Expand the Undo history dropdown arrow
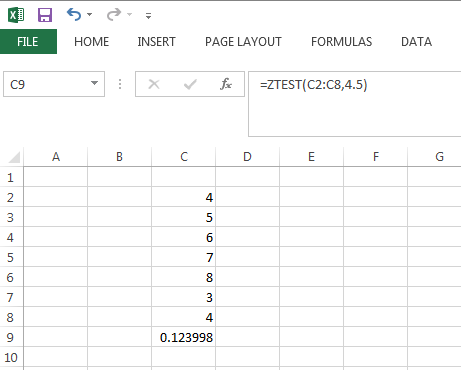This screenshot has width=461, height=370. point(89,15)
